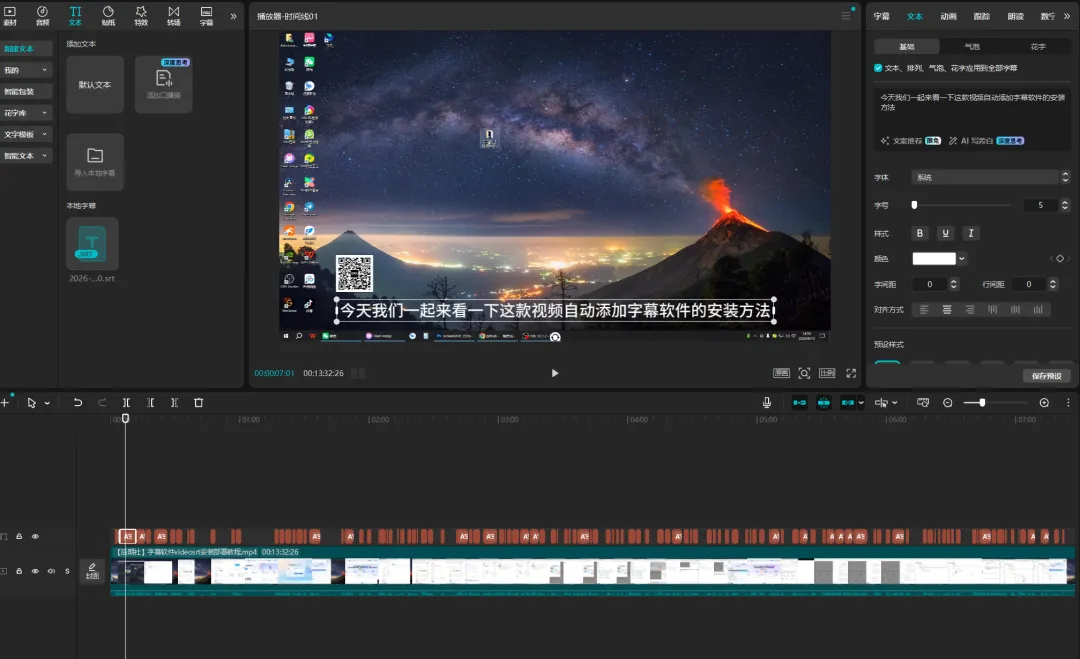Click the white text color swatch
Screen dimensions: 1080x659
pos(934,259)
